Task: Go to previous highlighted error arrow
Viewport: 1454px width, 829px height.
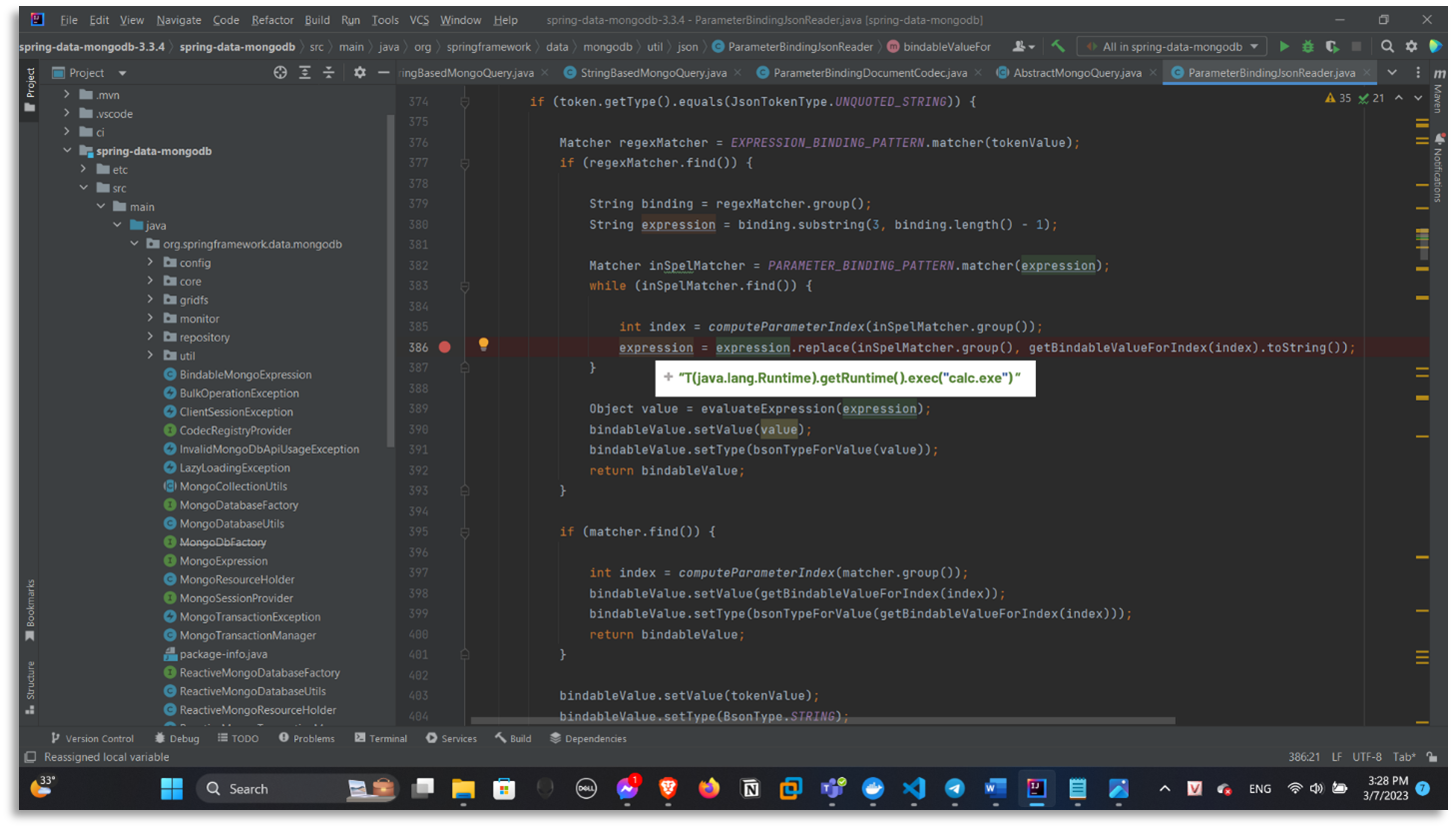Action: (x=1398, y=98)
